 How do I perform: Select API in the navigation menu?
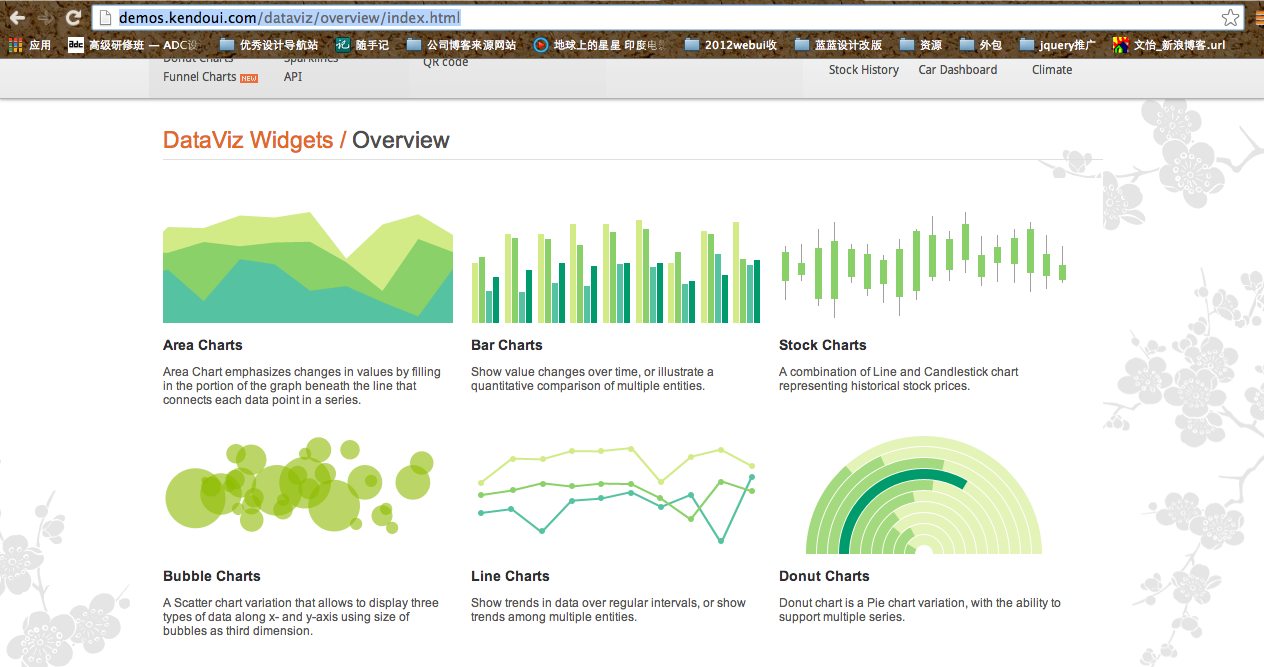(293, 77)
